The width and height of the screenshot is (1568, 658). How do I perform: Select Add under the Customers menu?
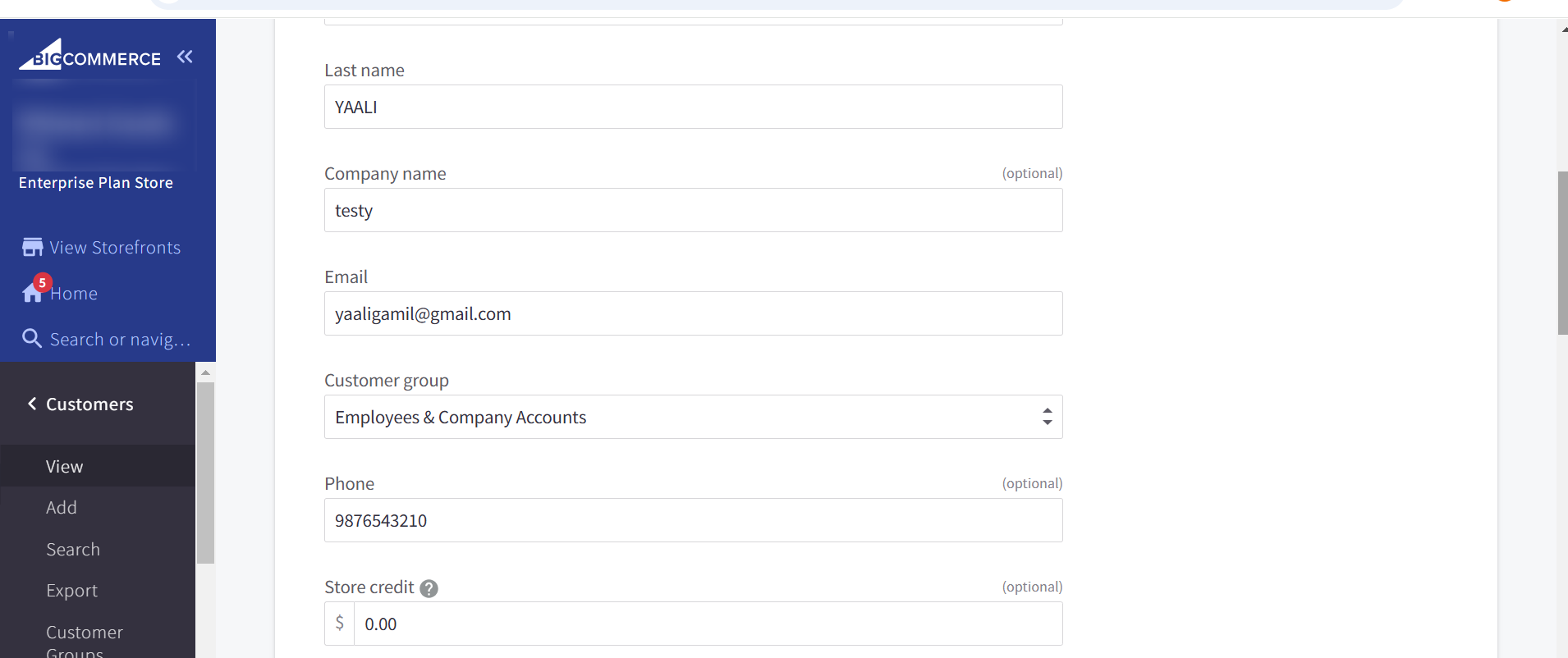[x=62, y=507]
